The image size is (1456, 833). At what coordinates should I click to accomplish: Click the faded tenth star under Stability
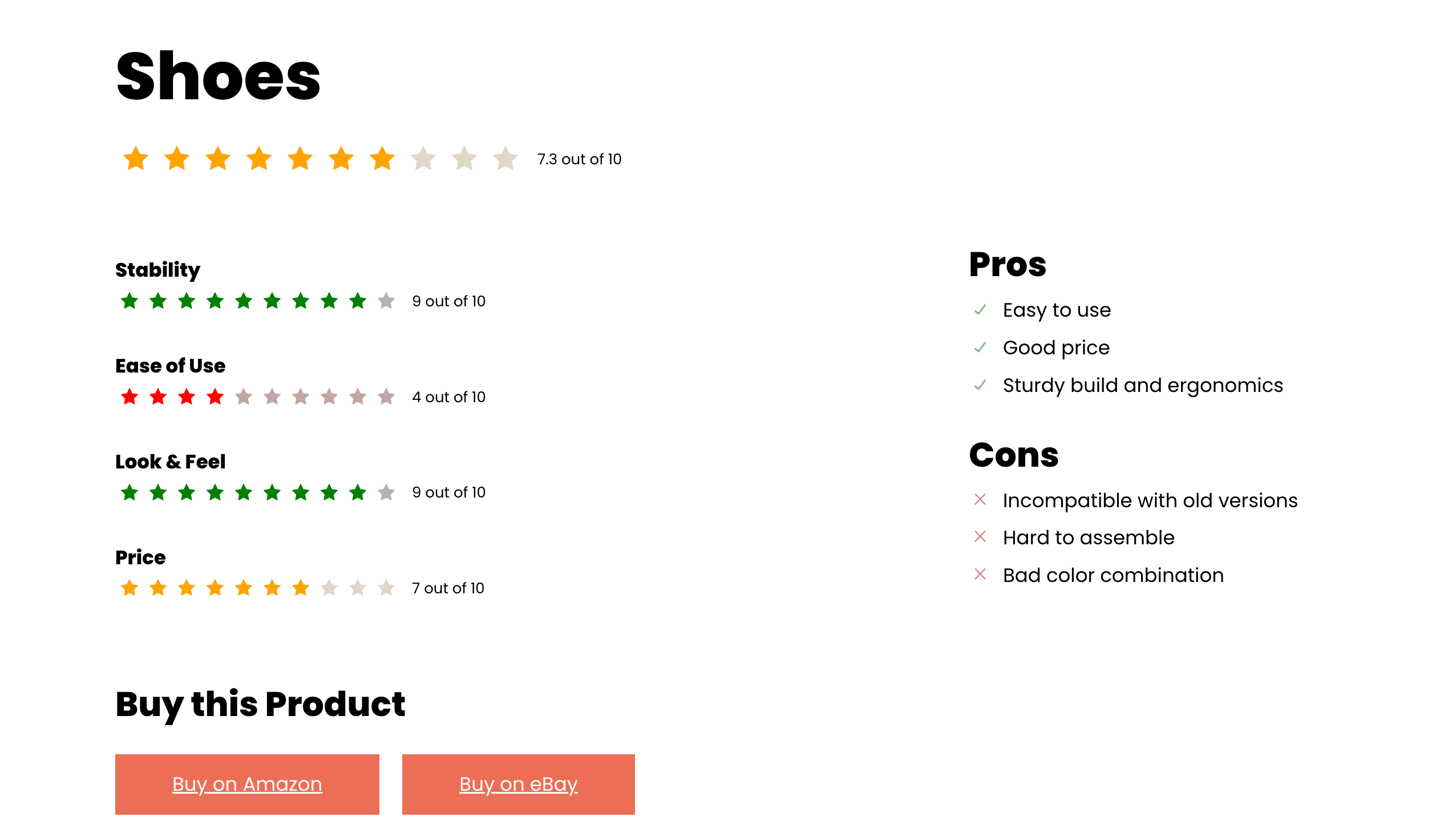pyautogui.click(x=386, y=301)
